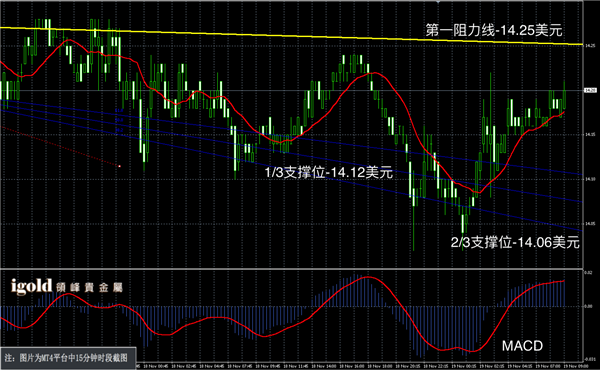
Task: Click the igold logo in indicator panel
Action: (31, 286)
